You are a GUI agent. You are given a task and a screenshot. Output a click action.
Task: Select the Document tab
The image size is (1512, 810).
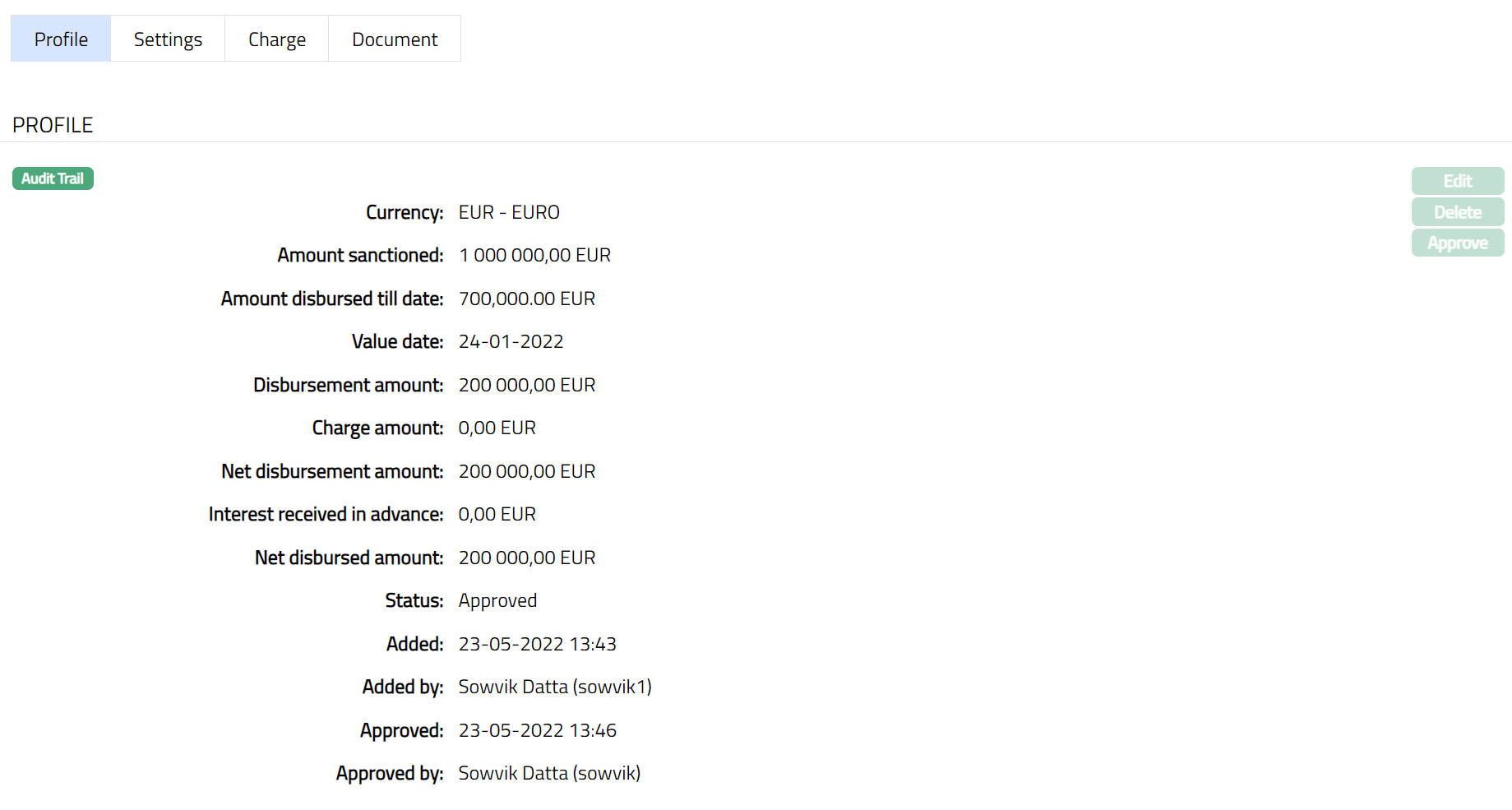point(395,39)
